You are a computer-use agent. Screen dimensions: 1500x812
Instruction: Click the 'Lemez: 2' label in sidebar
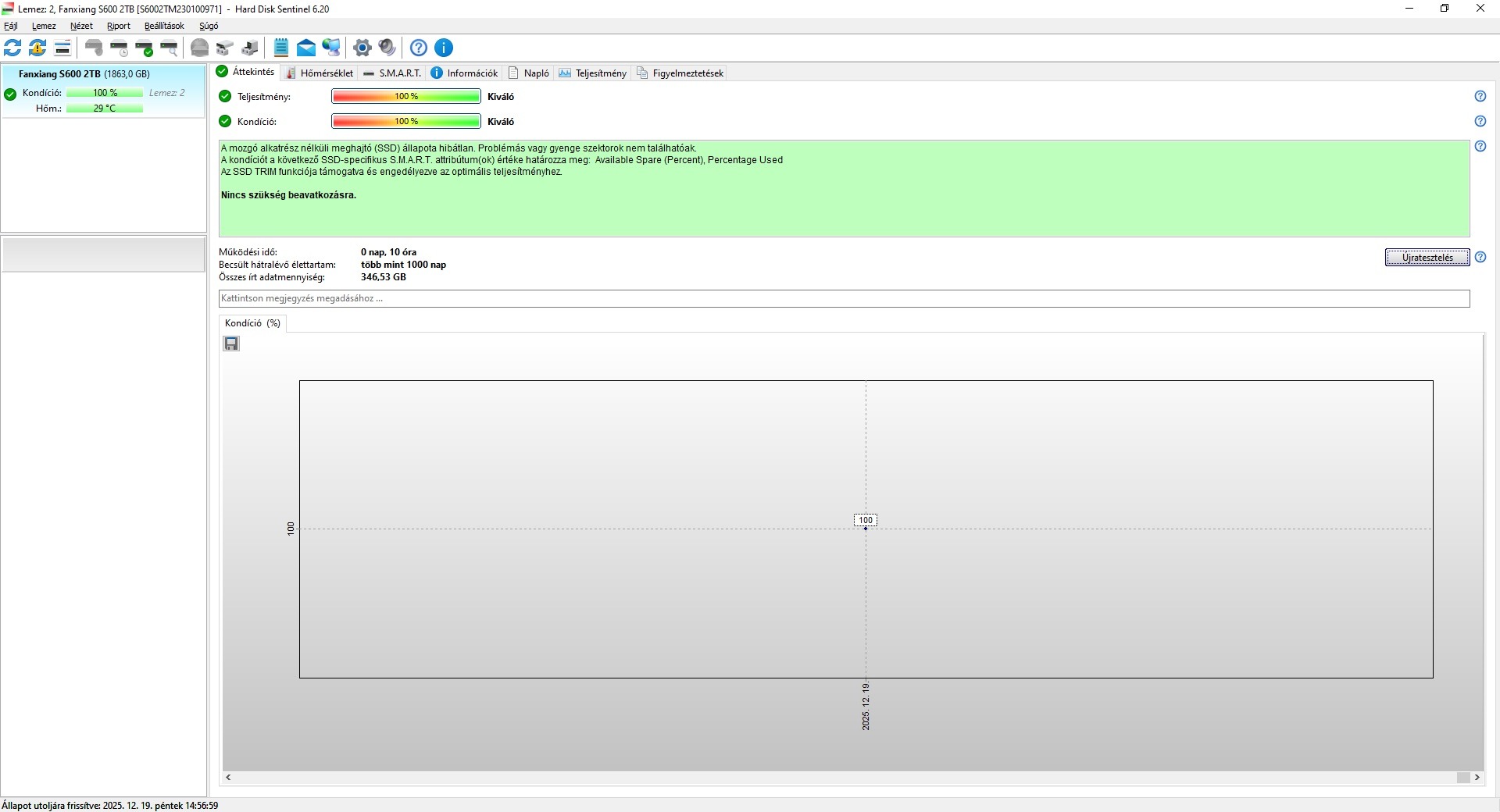pos(167,93)
